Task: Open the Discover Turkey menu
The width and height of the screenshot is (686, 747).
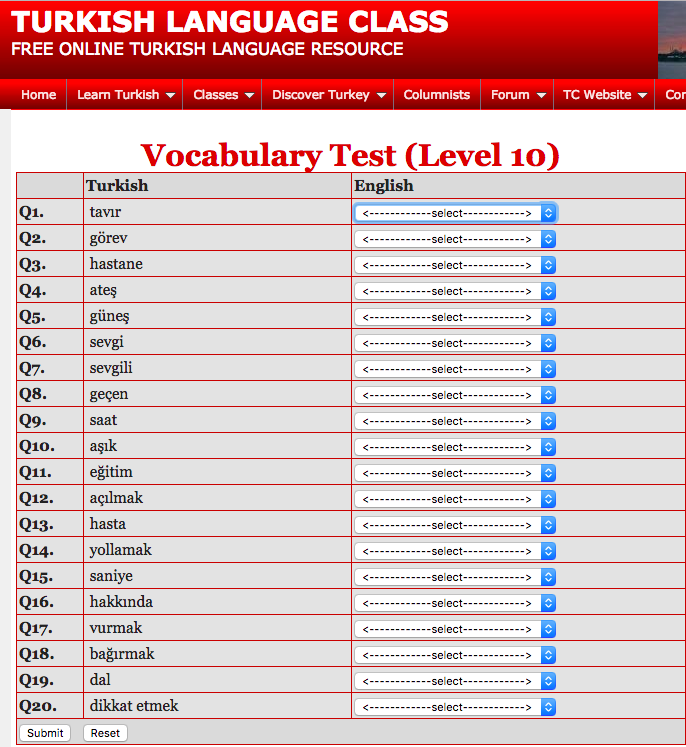Action: [x=328, y=95]
